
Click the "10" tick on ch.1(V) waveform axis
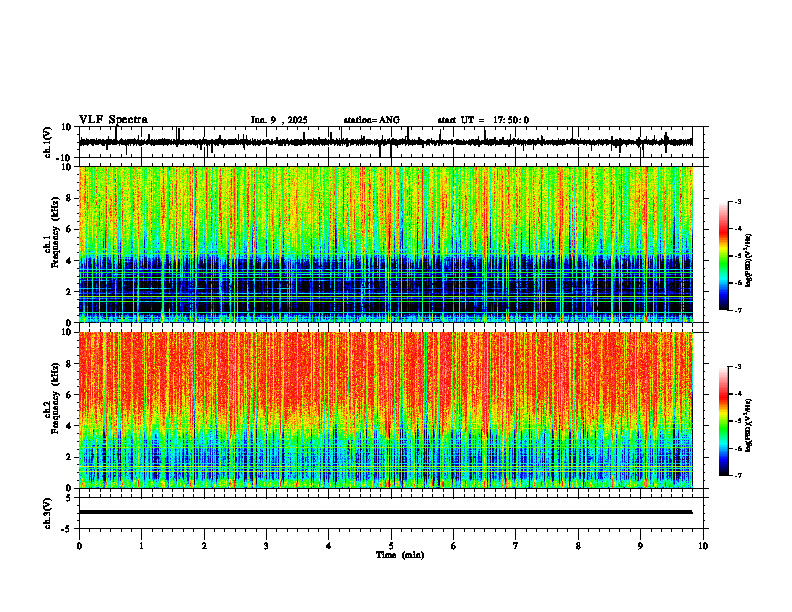[x=68, y=127]
